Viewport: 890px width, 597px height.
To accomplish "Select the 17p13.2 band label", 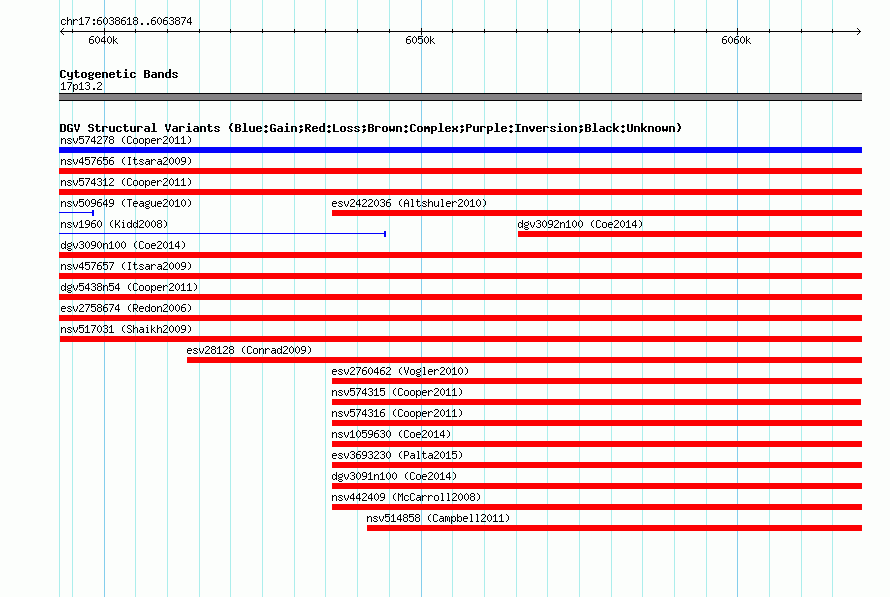I will pyautogui.click(x=81, y=86).
